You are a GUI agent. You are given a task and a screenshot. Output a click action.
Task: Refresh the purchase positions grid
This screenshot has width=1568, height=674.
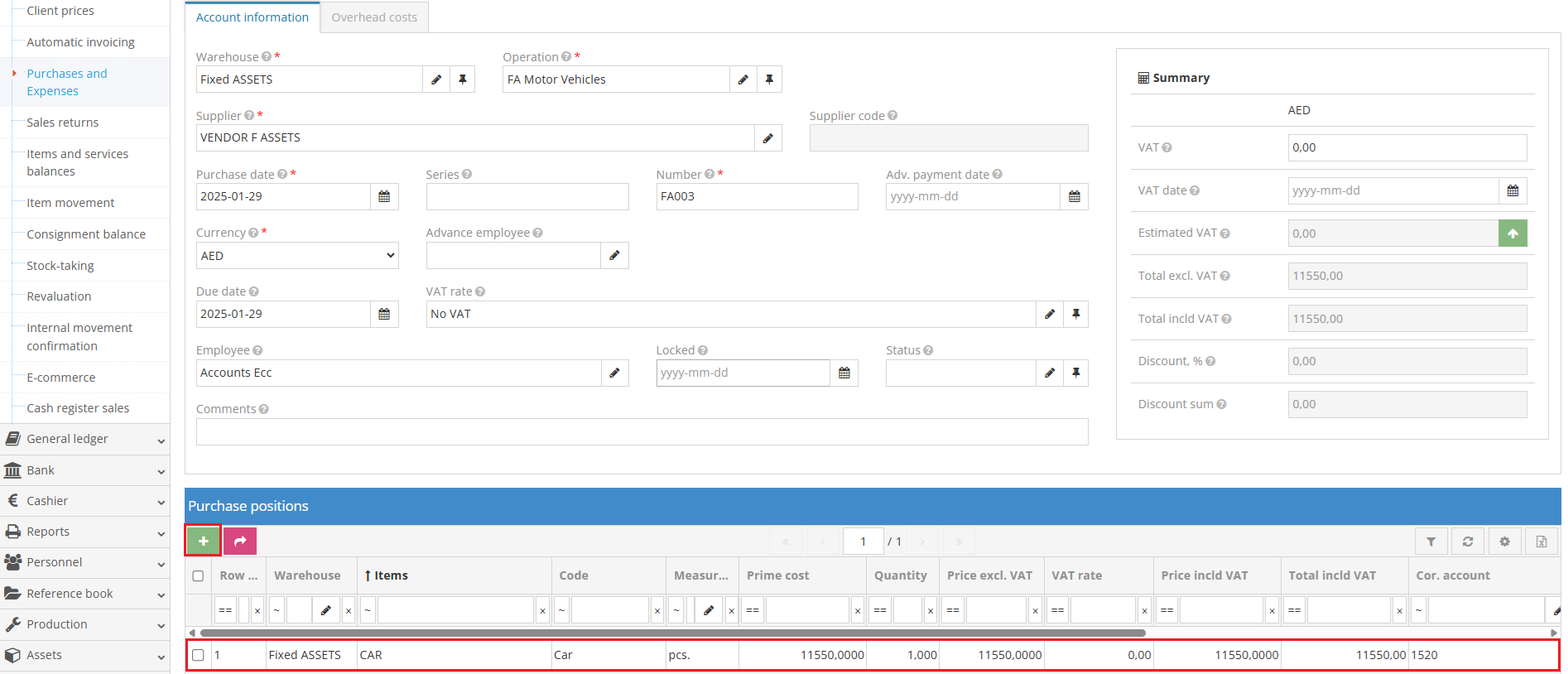coord(1467,542)
